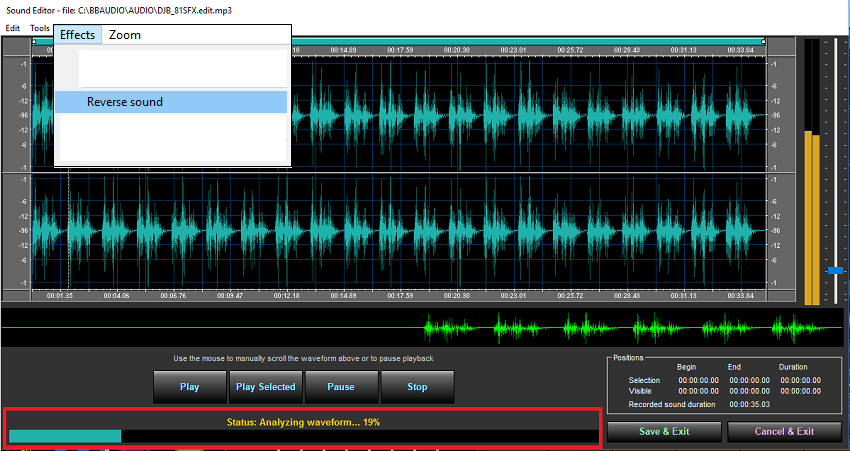This screenshot has width=850, height=451.
Task: Click the blue volume slider thumb
Action: (x=835, y=270)
